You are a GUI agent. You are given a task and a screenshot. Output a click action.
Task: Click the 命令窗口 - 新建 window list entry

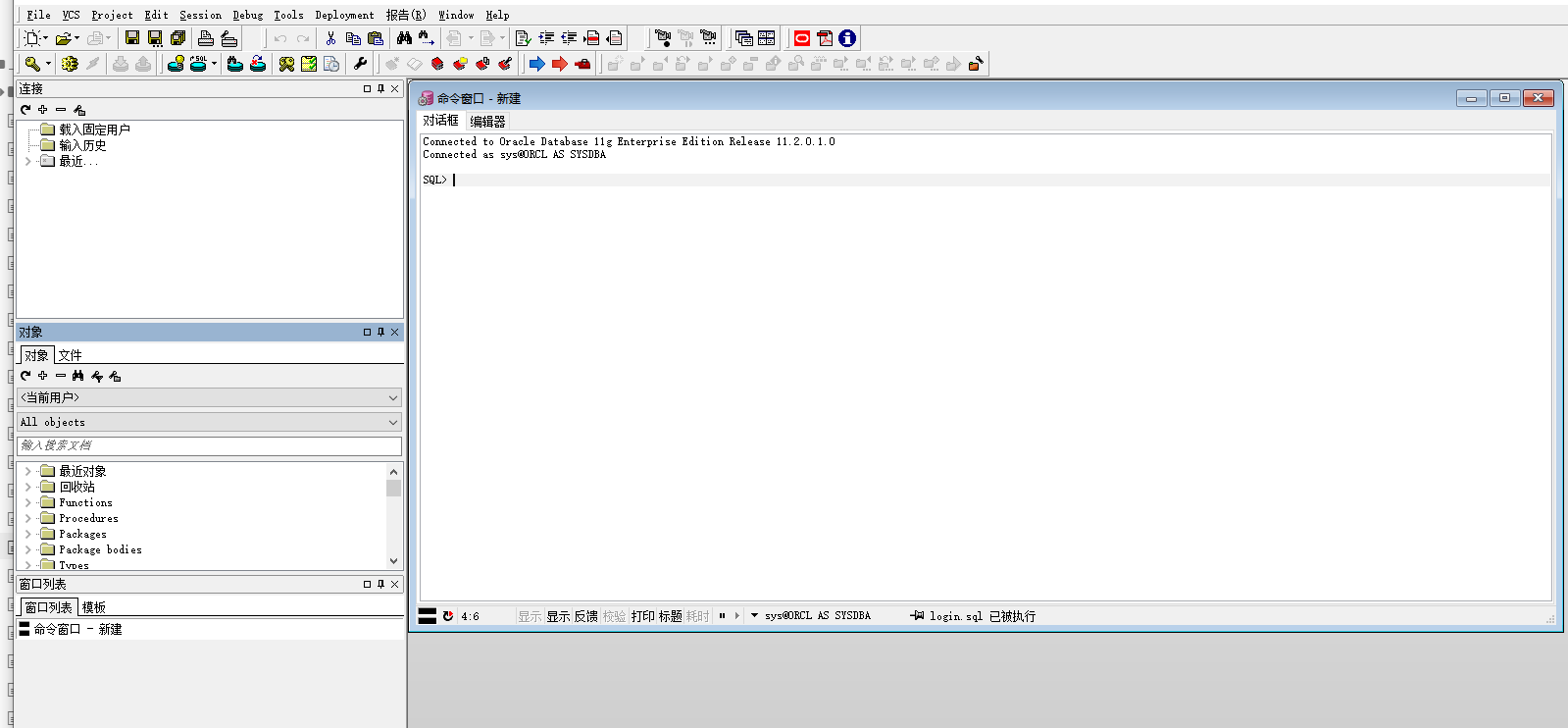[x=77, y=629]
